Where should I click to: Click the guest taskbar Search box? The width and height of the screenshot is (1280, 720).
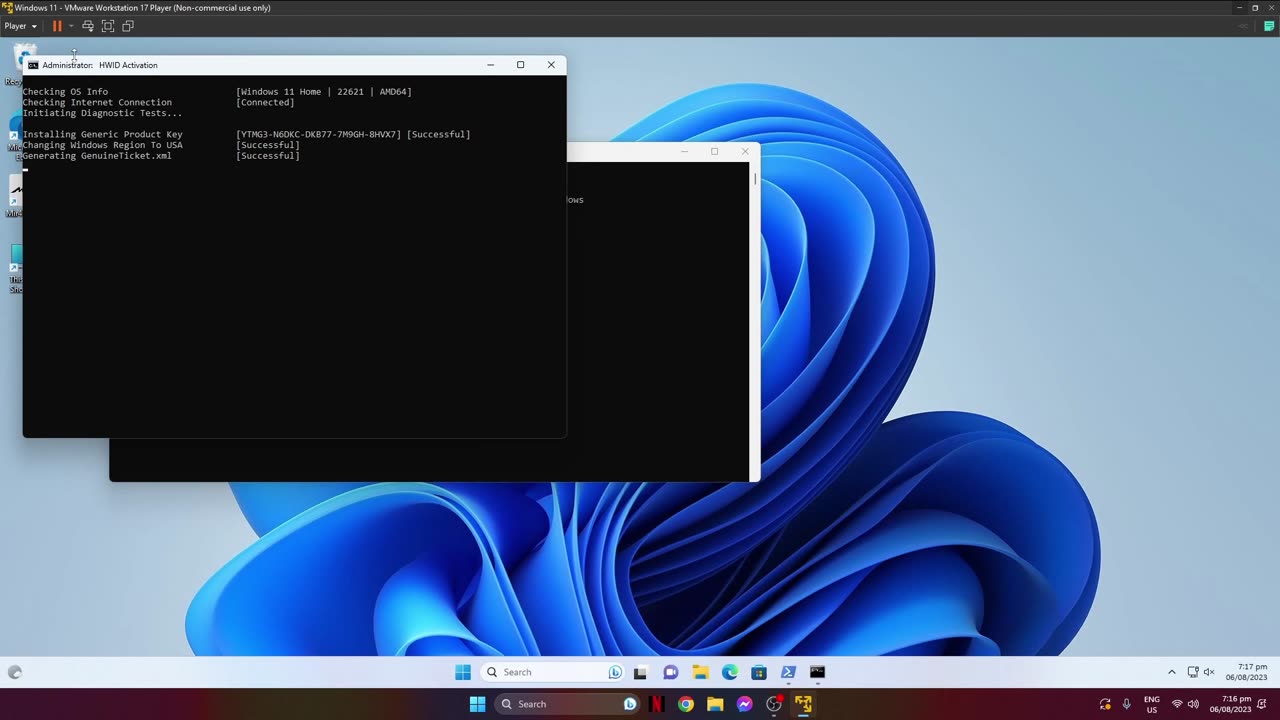coord(553,672)
